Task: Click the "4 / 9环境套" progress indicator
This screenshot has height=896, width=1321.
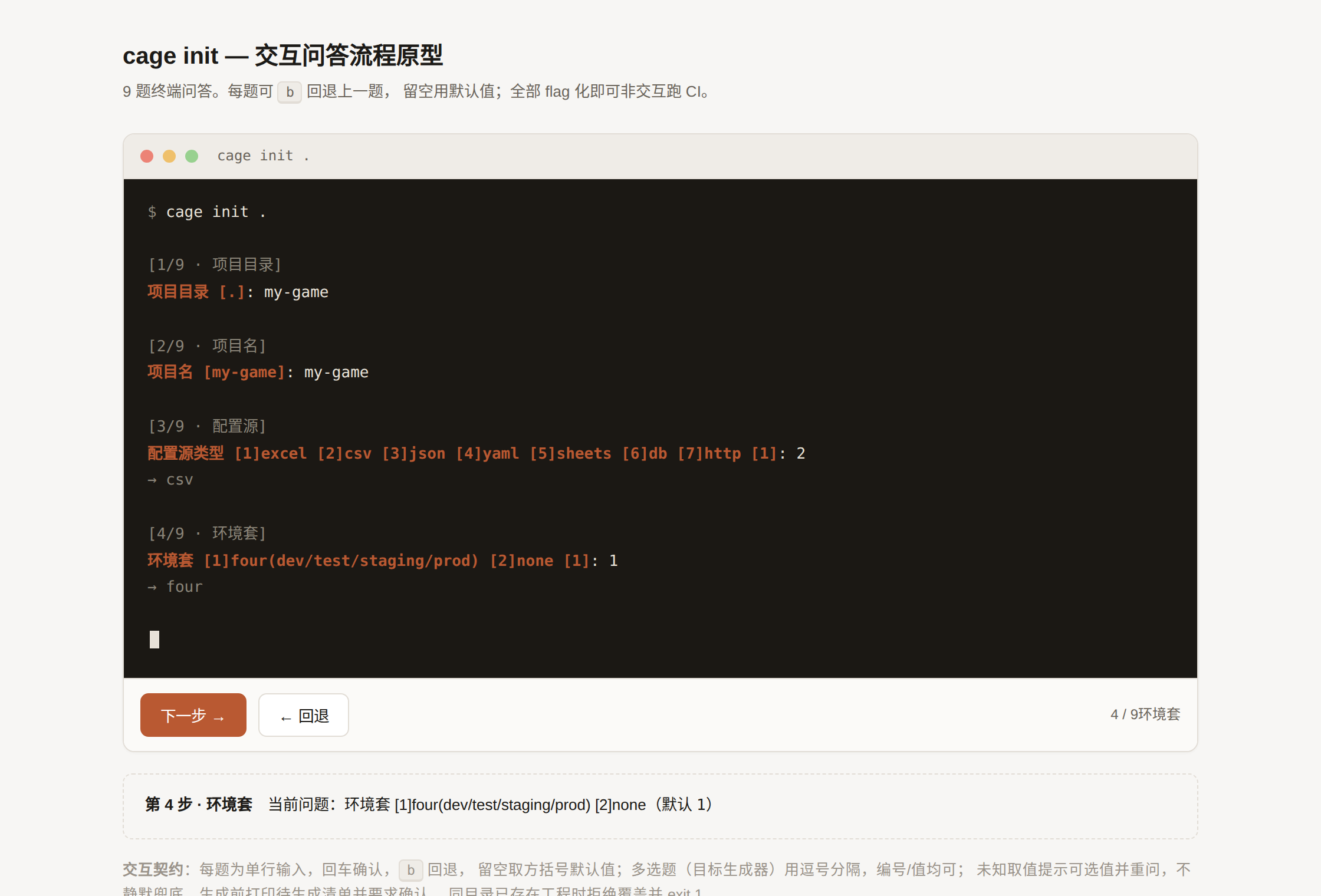Action: (x=1145, y=714)
